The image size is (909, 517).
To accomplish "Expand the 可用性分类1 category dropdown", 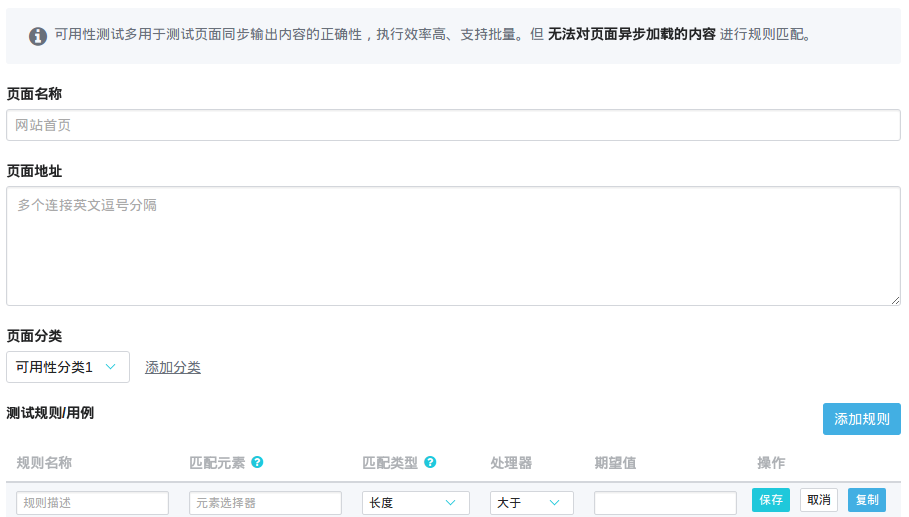I will pyautogui.click(x=68, y=367).
